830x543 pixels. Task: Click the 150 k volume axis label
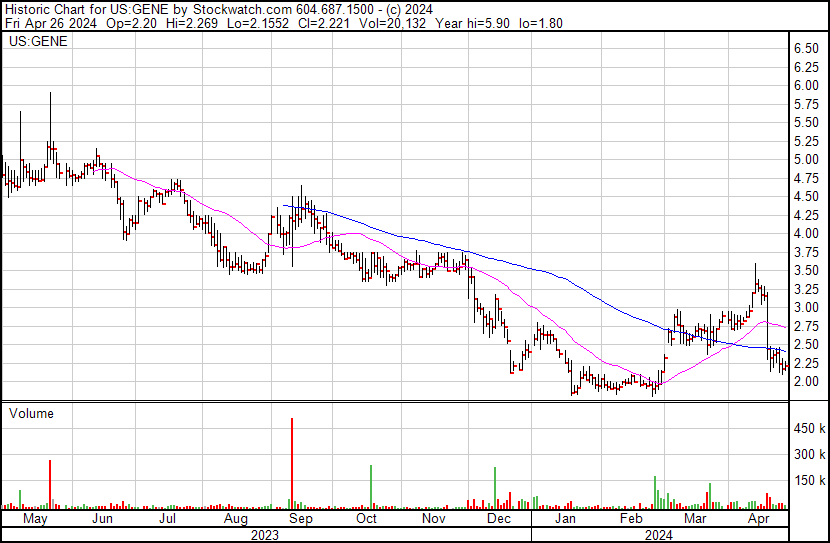coord(809,481)
